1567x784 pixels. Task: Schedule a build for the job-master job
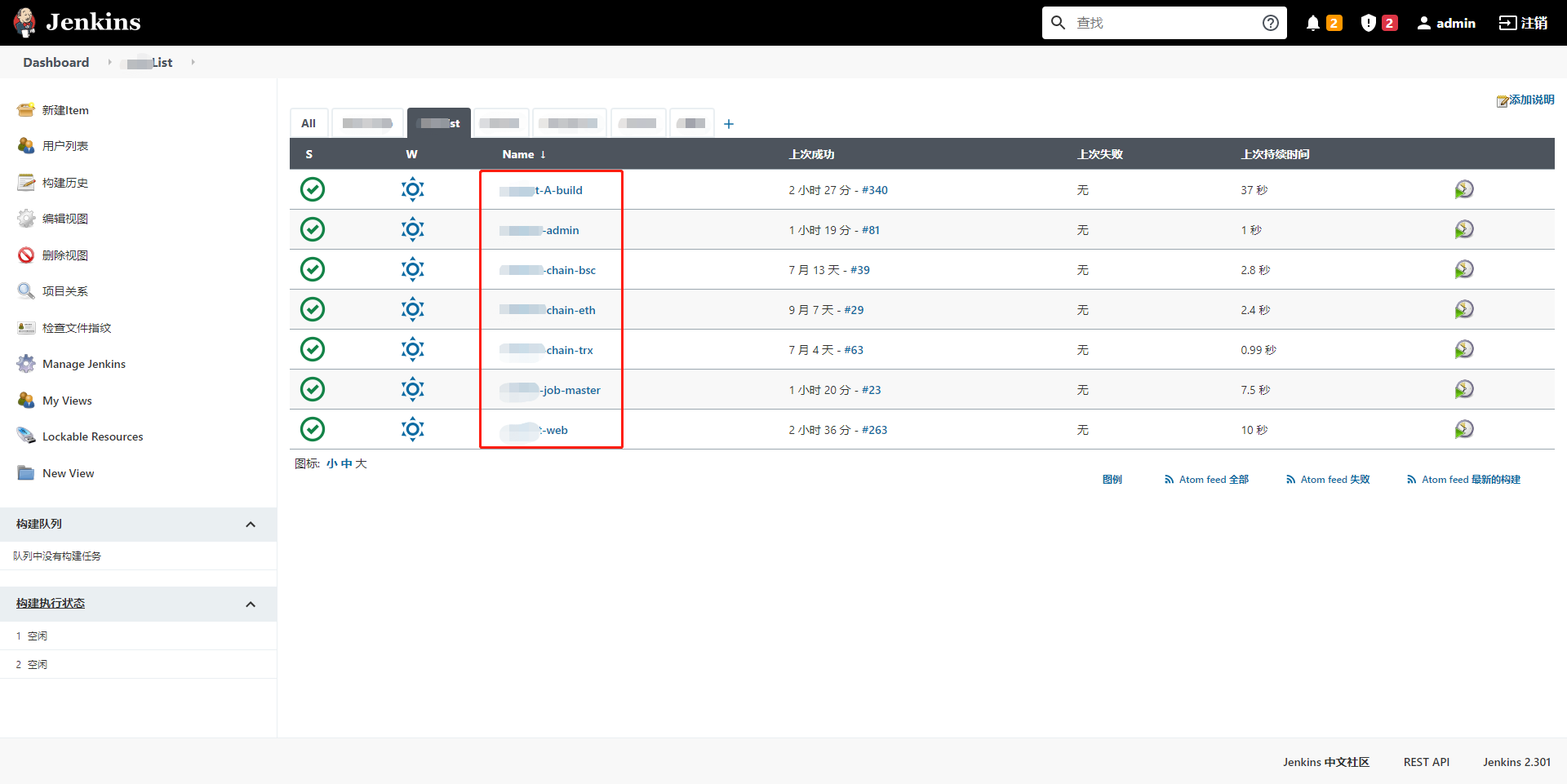[1464, 389]
